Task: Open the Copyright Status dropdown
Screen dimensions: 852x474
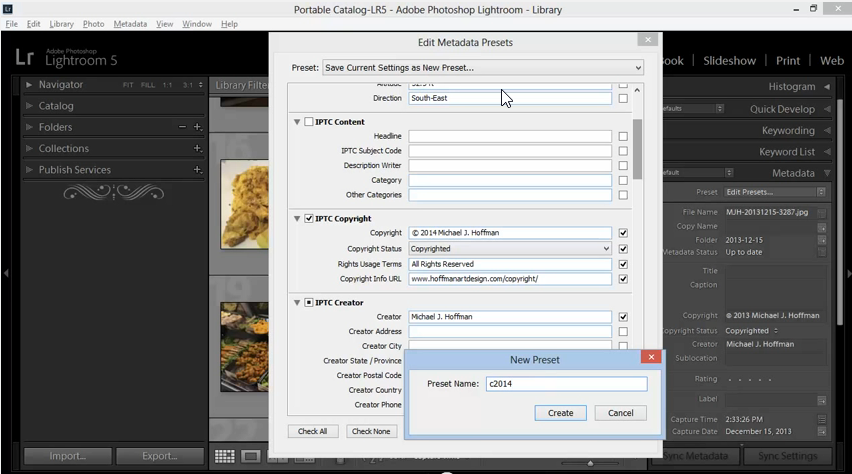Action: [510, 248]
